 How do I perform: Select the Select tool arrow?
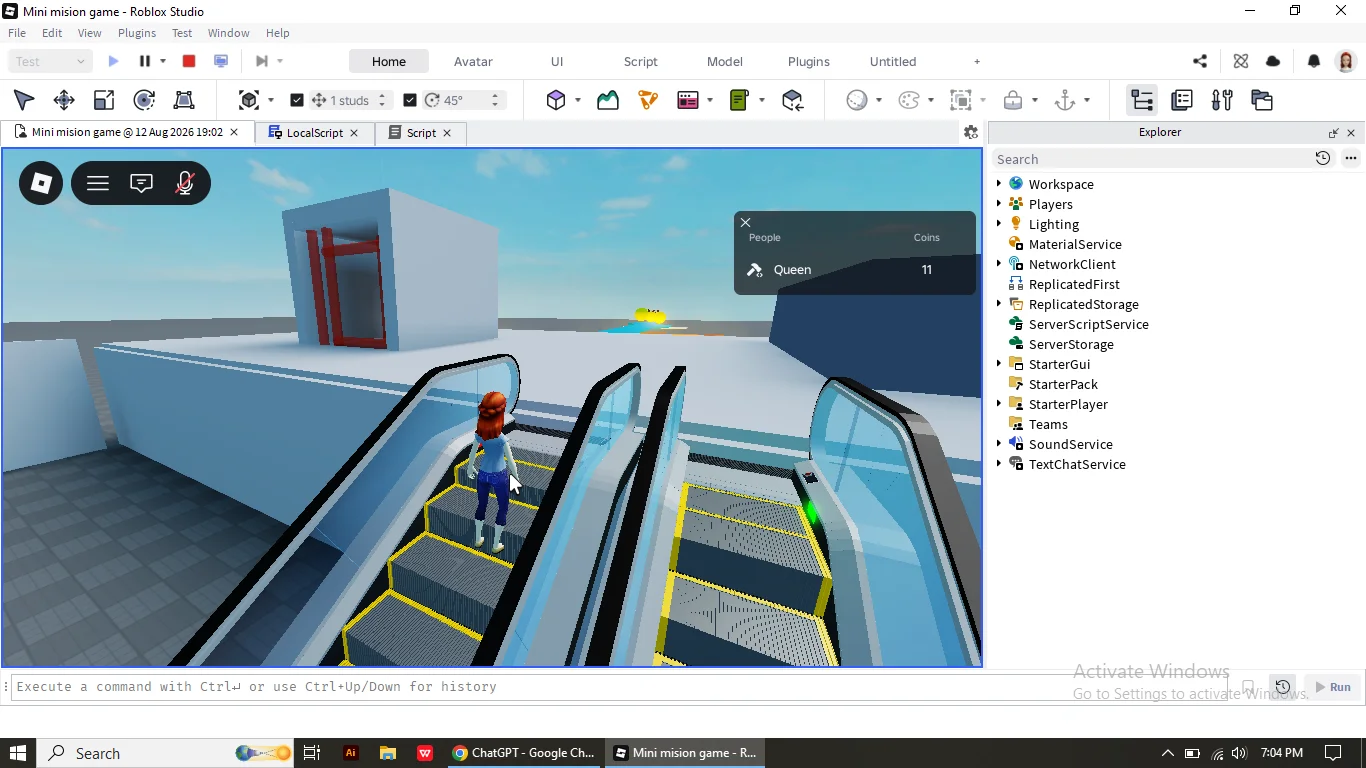(24, 100)
